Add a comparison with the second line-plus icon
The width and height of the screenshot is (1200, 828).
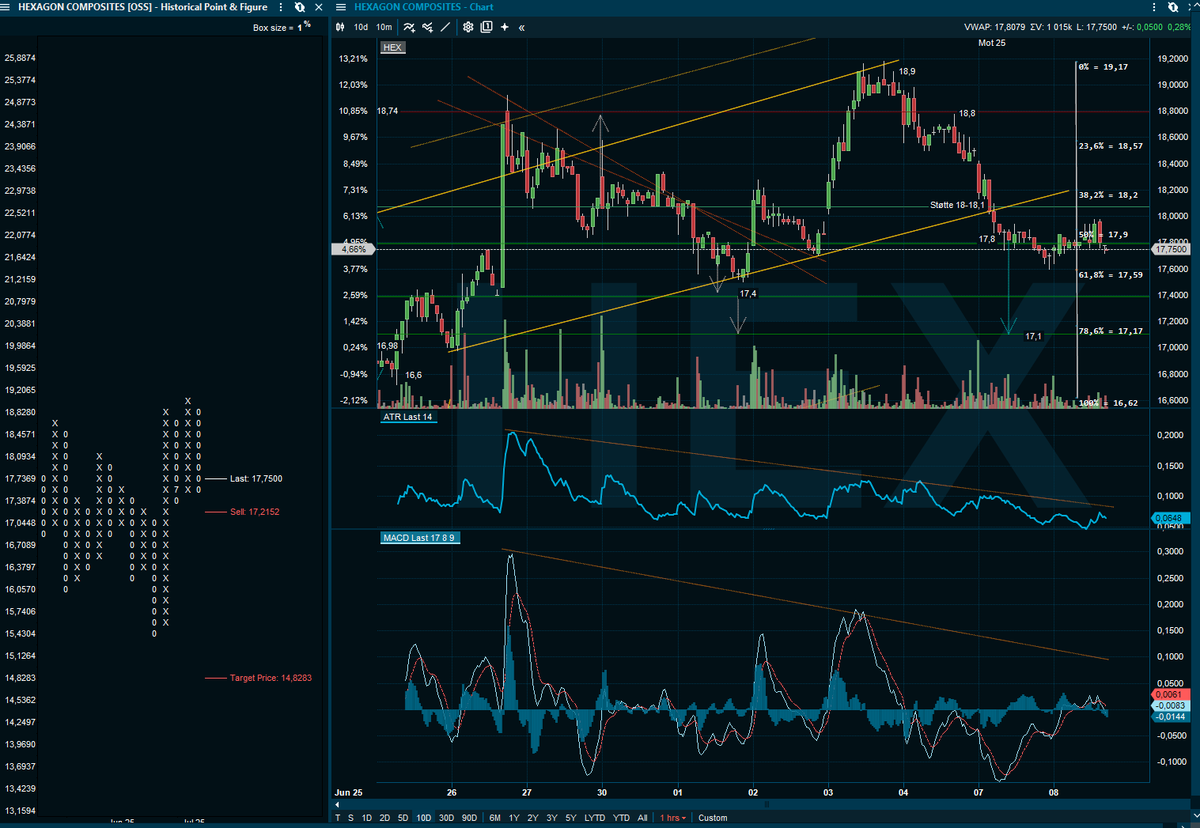(x=426, y=27)
